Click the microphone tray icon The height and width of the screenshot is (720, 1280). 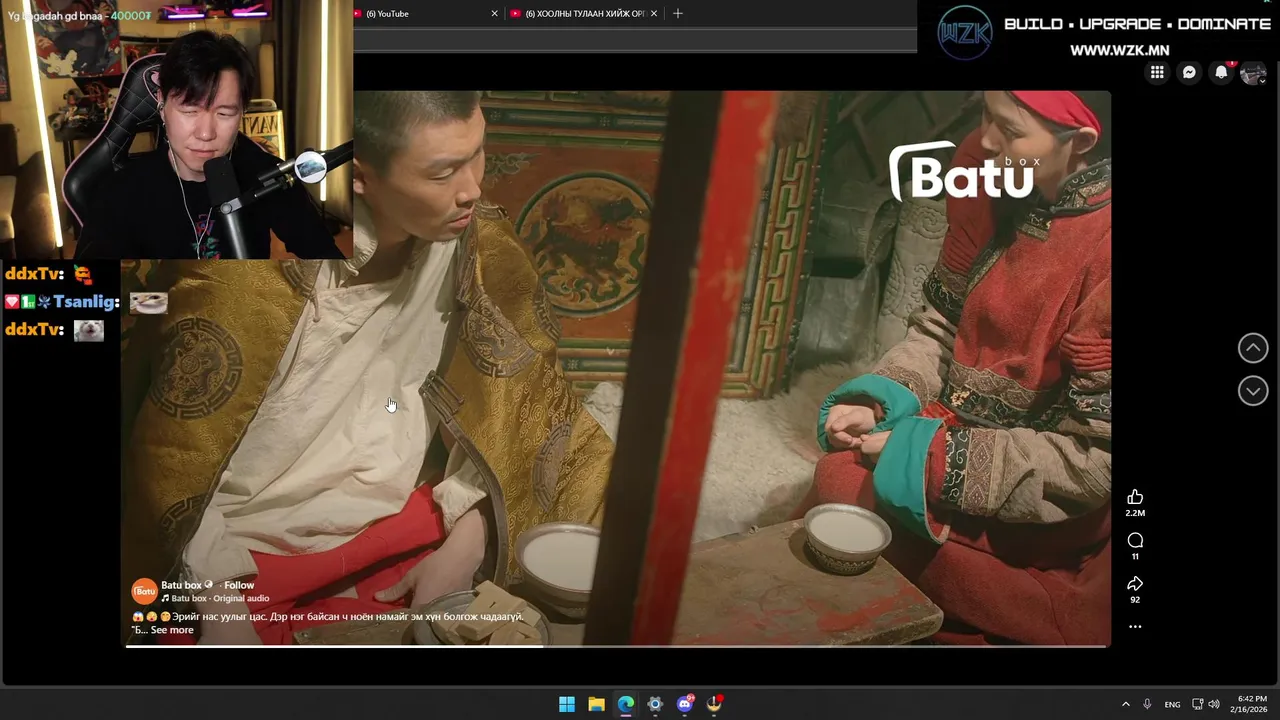(x=1147, y=704)
